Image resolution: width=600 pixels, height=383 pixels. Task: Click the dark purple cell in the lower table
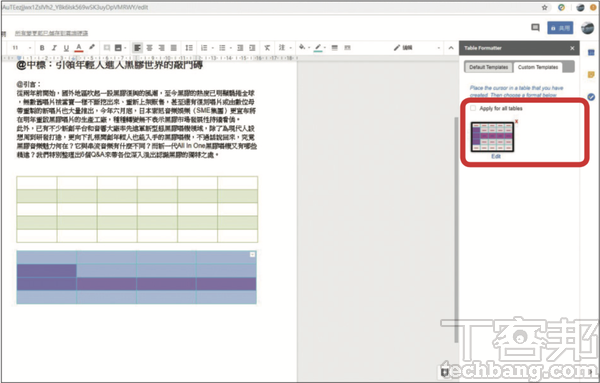point(47,271)
